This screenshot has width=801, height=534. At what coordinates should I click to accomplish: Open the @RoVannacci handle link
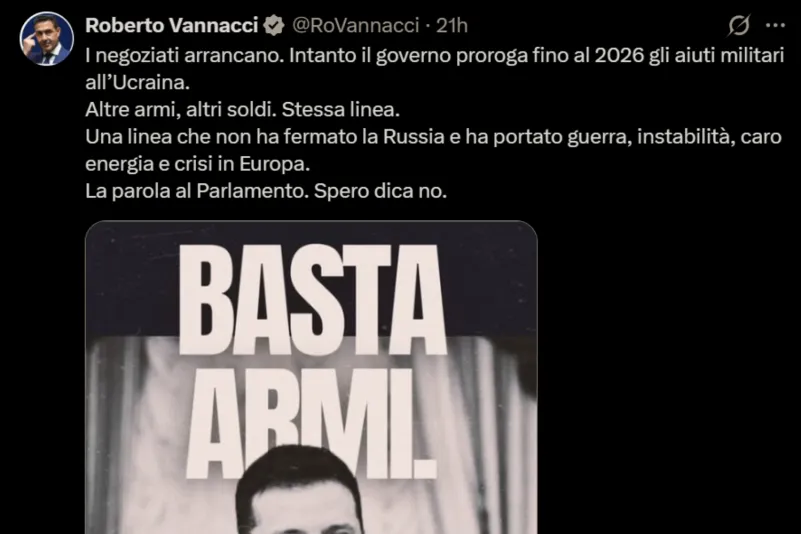click(356, 26)
